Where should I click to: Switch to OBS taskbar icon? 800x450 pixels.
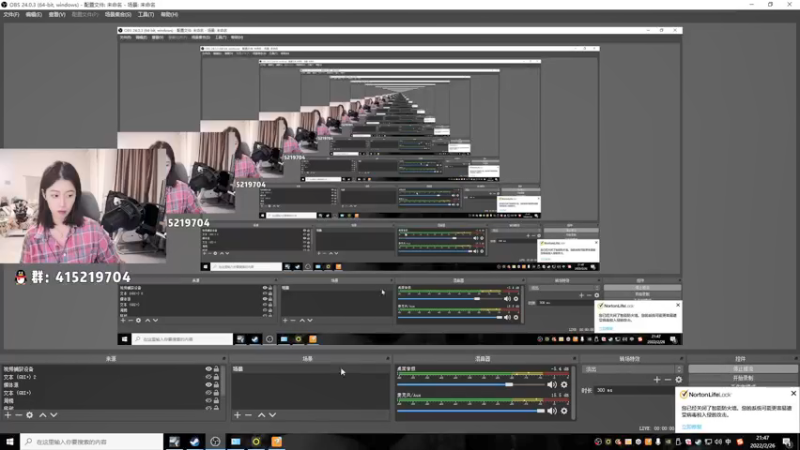215,442
